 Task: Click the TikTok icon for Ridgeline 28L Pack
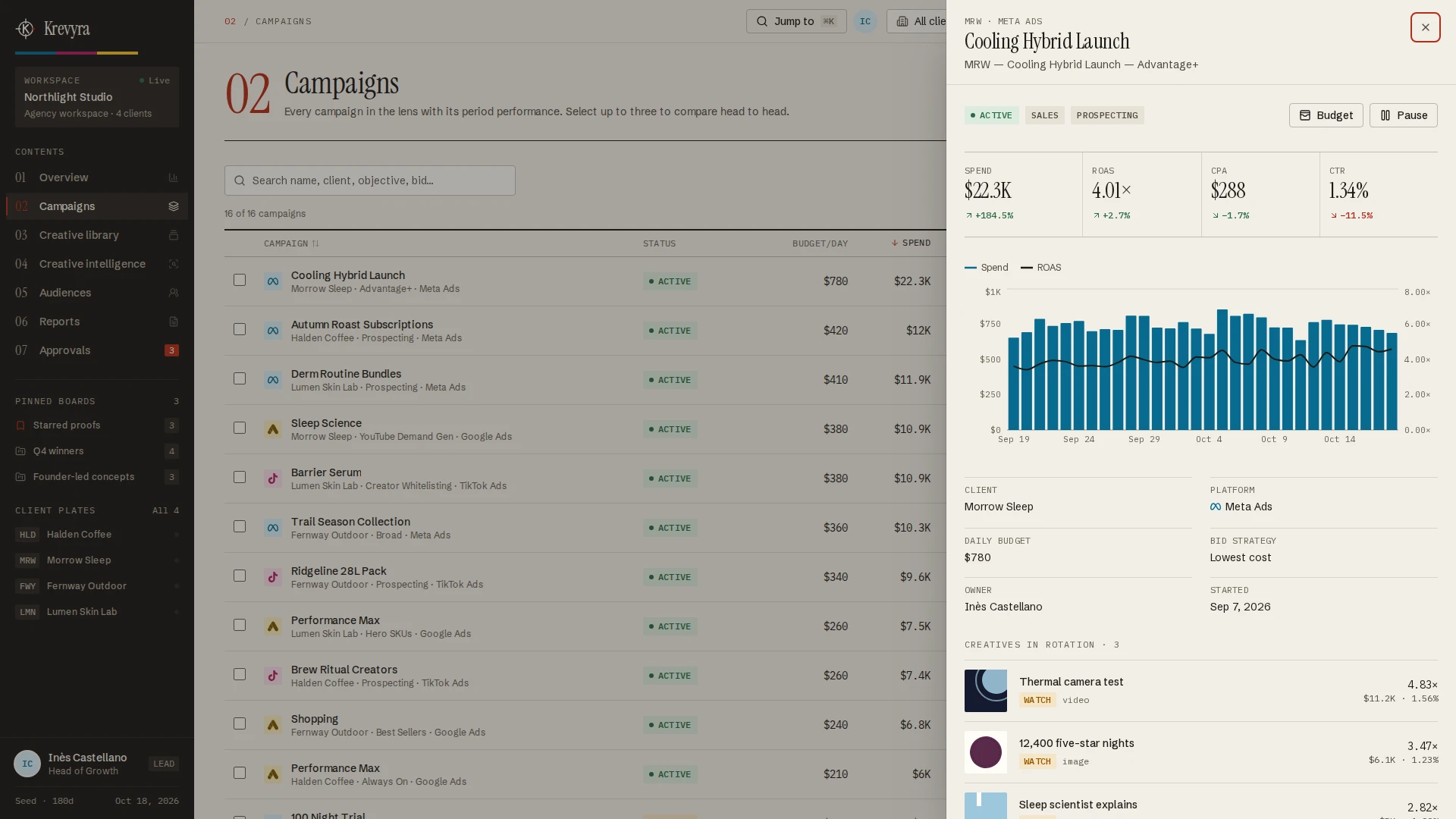point(273,577)
